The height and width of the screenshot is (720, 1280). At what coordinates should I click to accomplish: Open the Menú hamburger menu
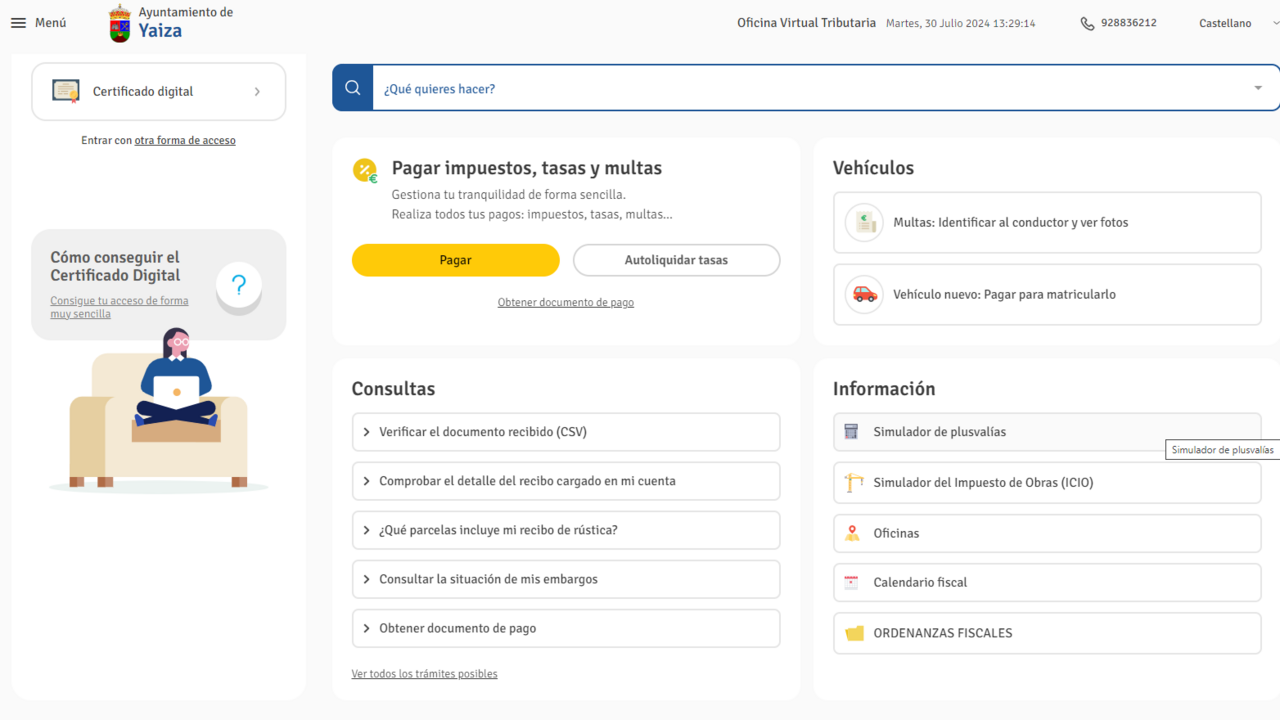[x=18, y=22]
